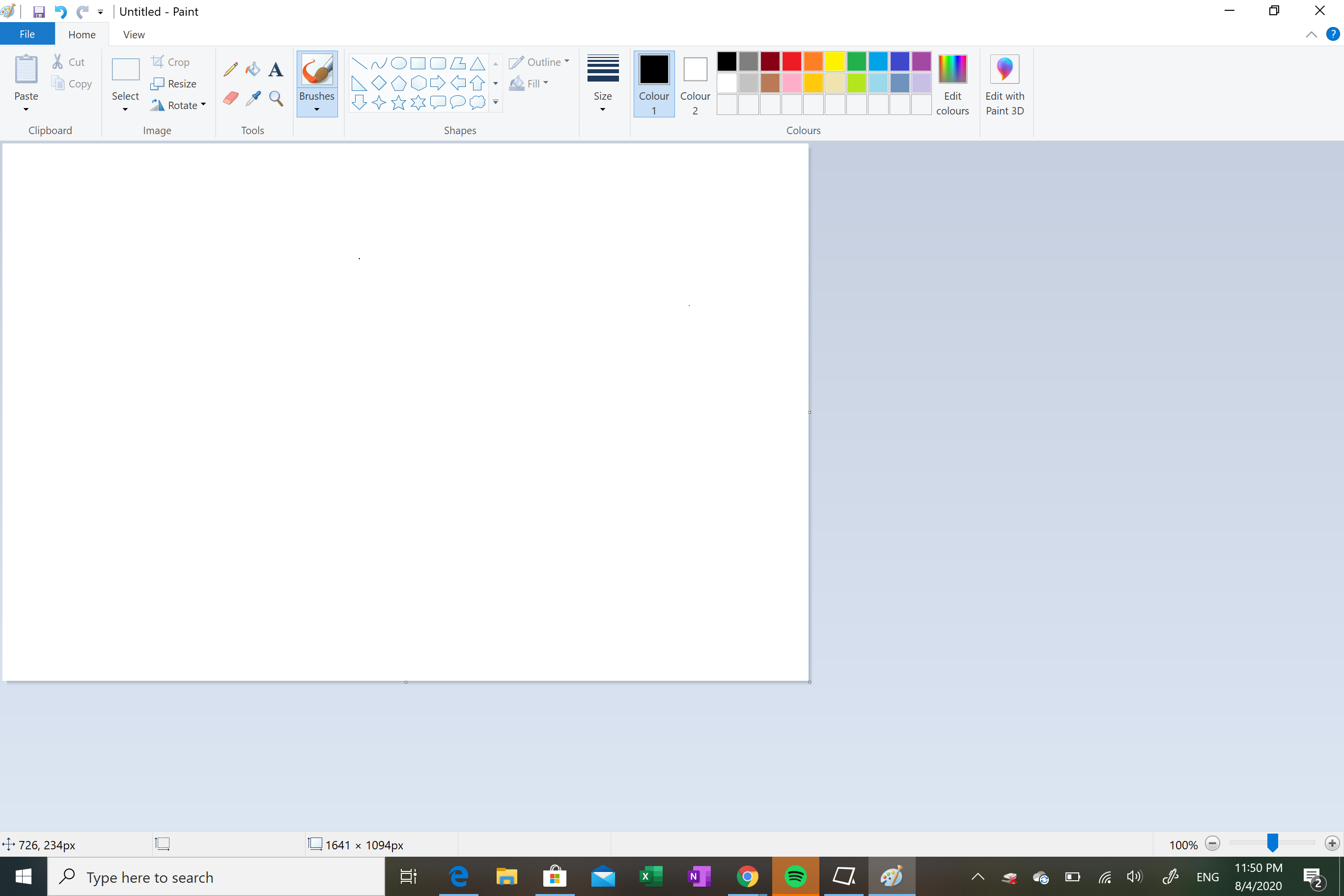Switch to the Home tab
Image resolution: width=1344 pixels, height=896 pixels.
(82, 34)
